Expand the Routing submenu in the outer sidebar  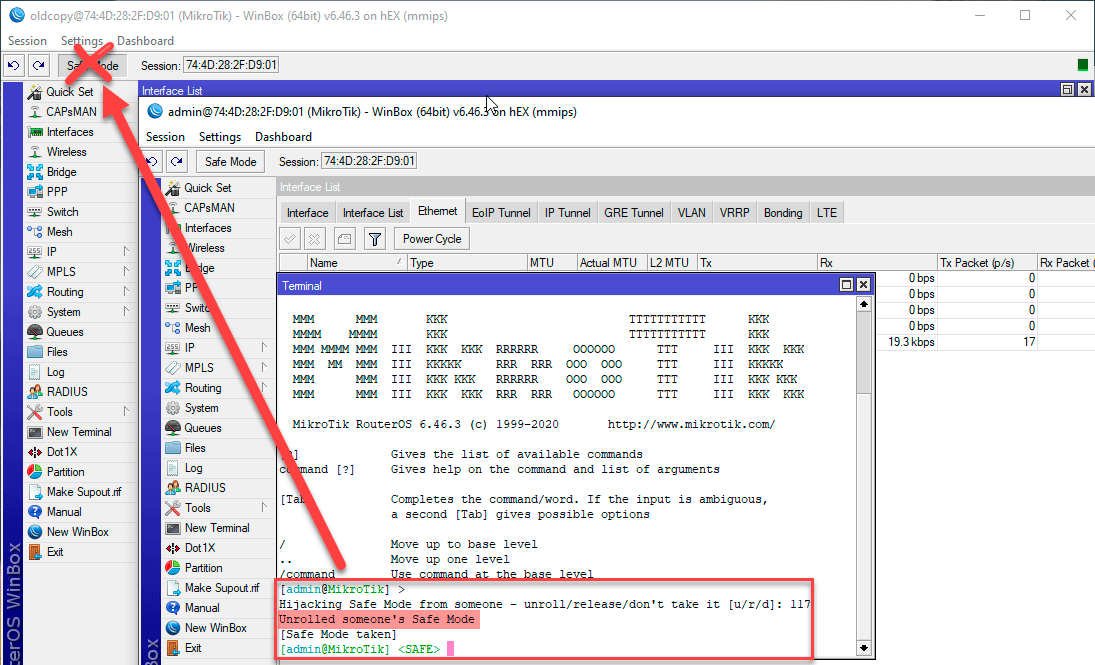tap(66, 292)
